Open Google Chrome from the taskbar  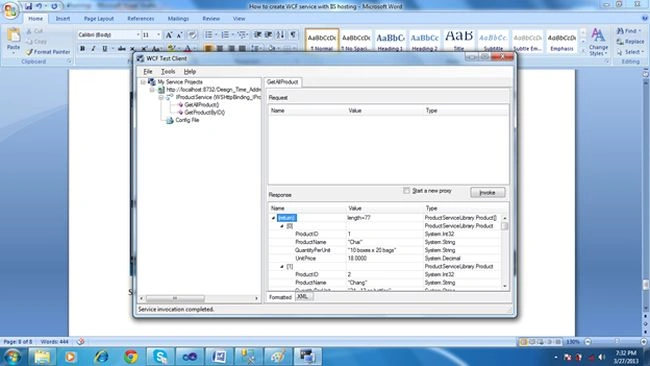131,356
